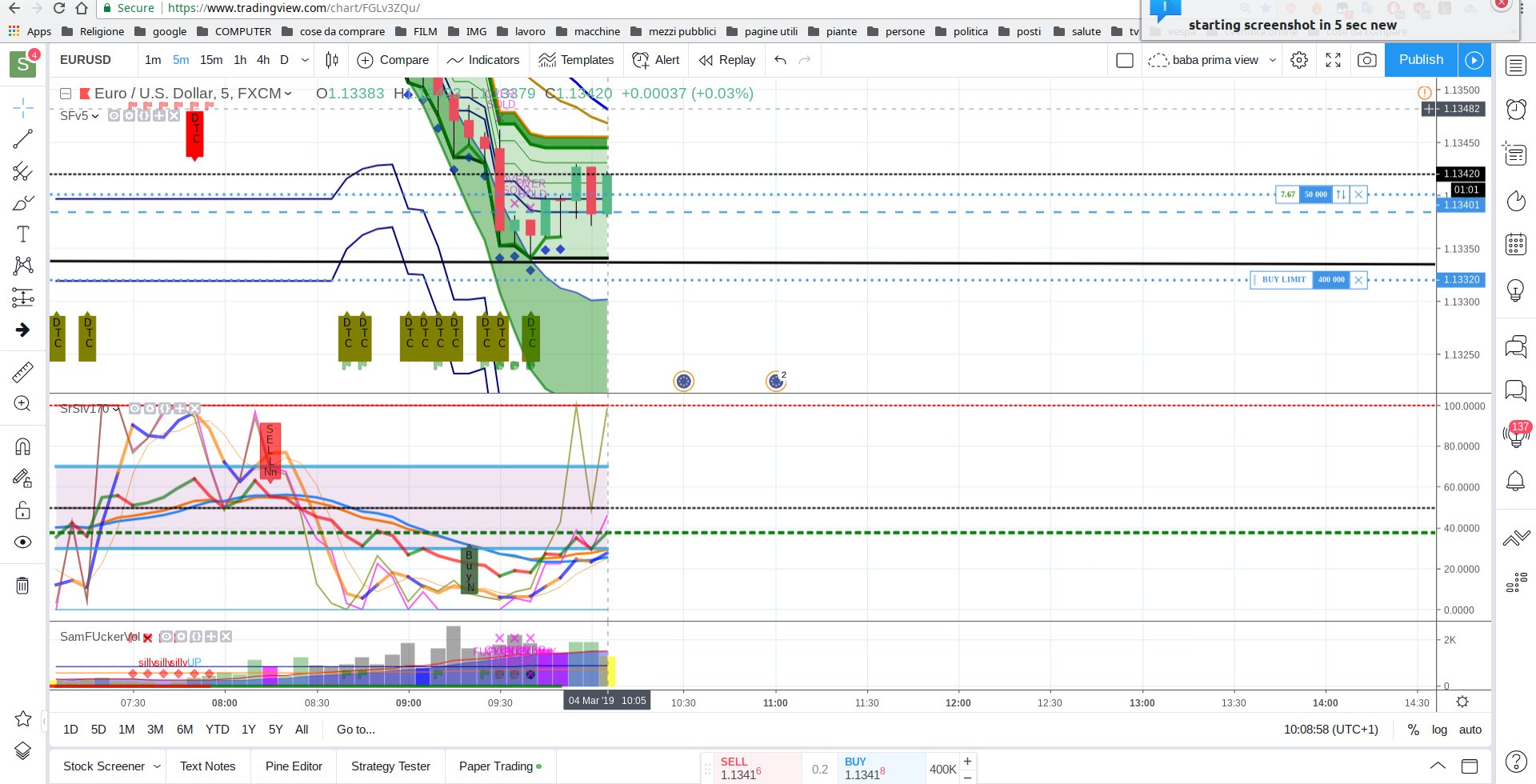The image size is (1536, 784).
Task: Select the crosshair cursor tool
Action: click(x=22, y=107)
